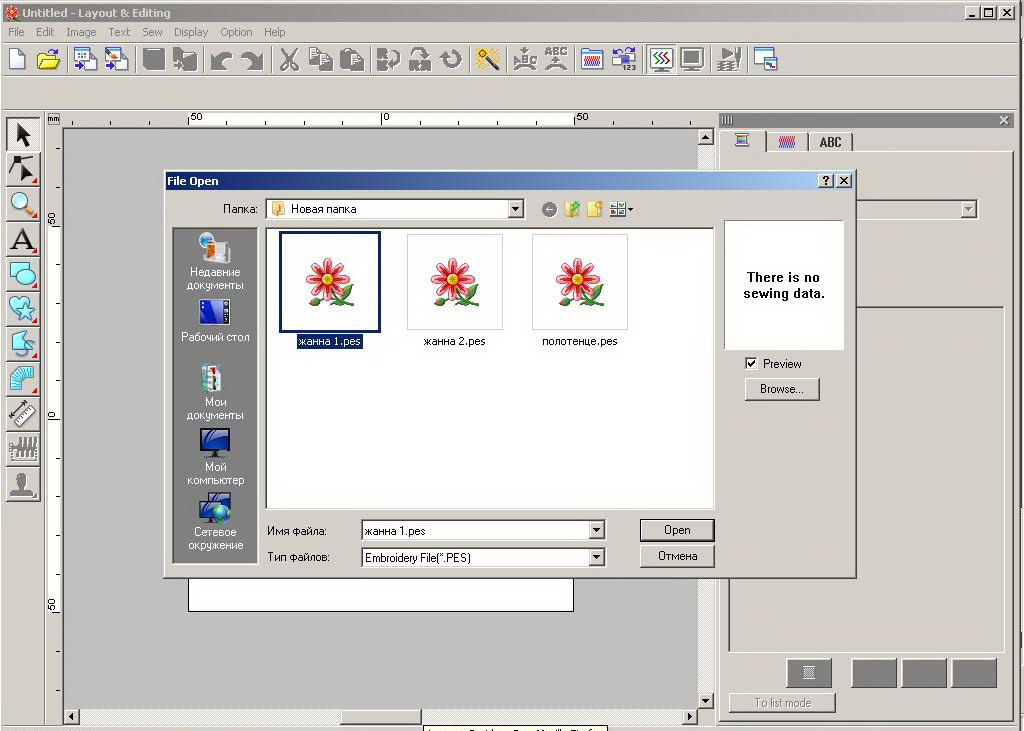
Task: Select the полотенце.pes file thumbnail
Action: pos(580,282)
